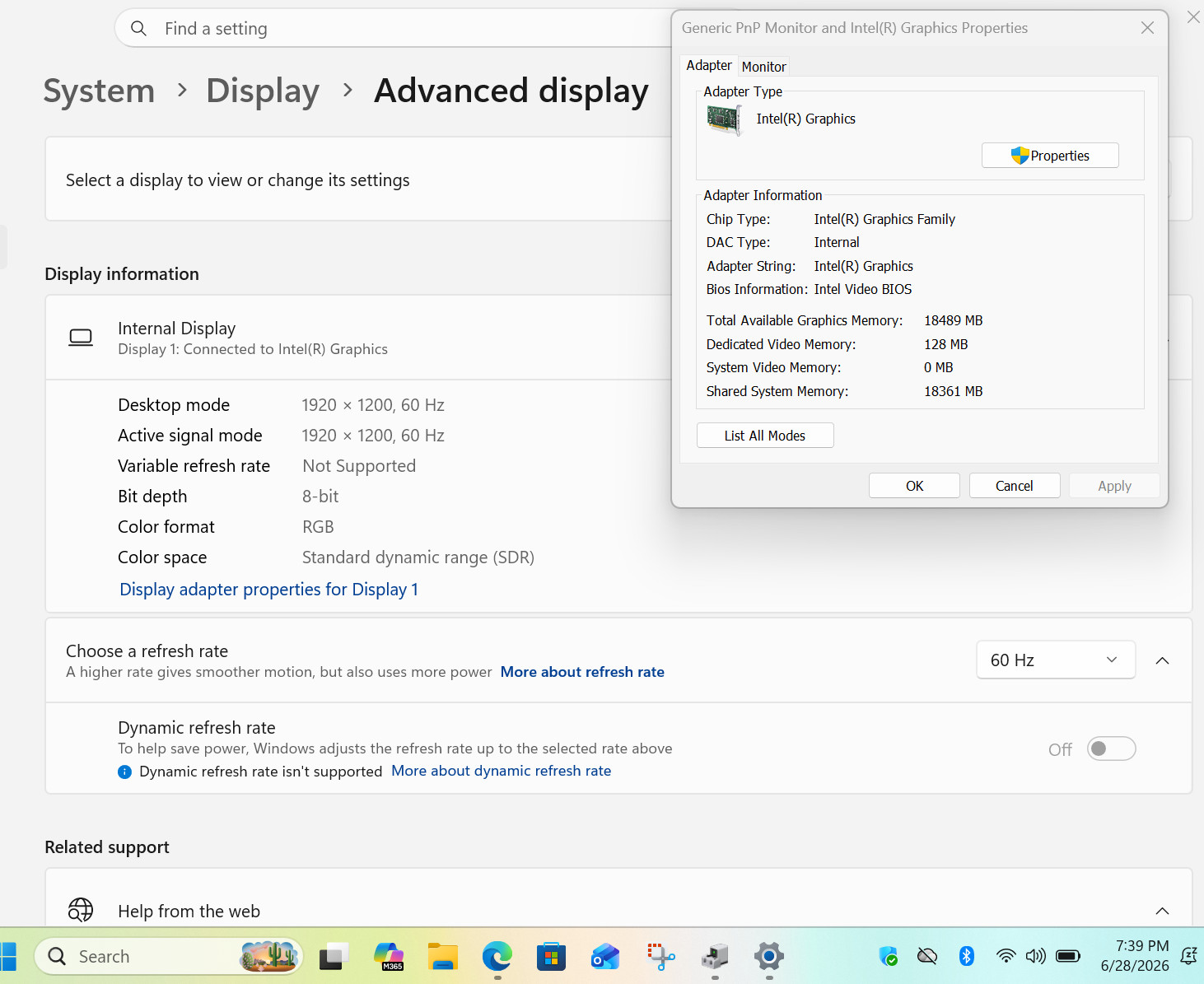Toggle the Dynamic refresh rate switch
The image size is (1204, 984).
1111,748
